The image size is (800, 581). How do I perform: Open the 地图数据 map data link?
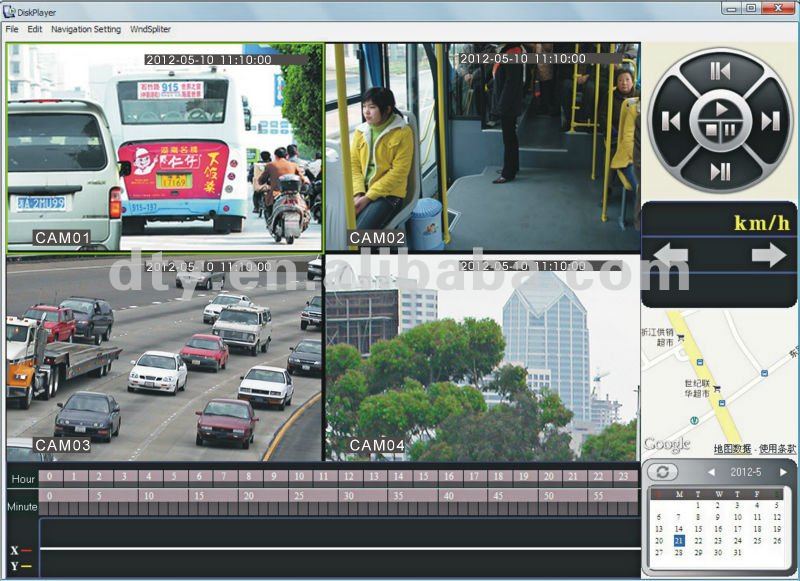[732, 449]
